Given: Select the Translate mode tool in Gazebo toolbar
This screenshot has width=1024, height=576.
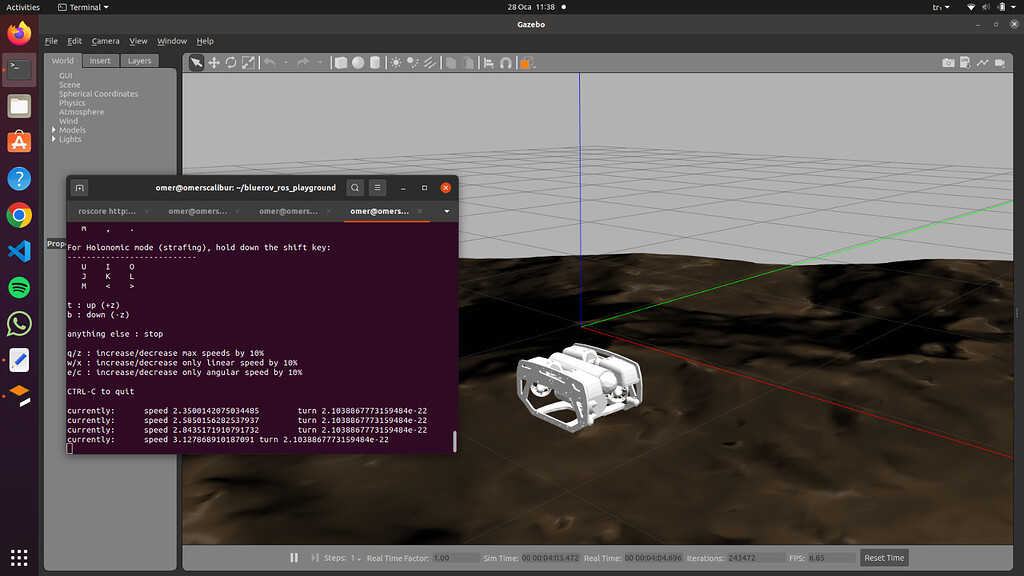Looking at the screenshot, I should tap(214, 62).
